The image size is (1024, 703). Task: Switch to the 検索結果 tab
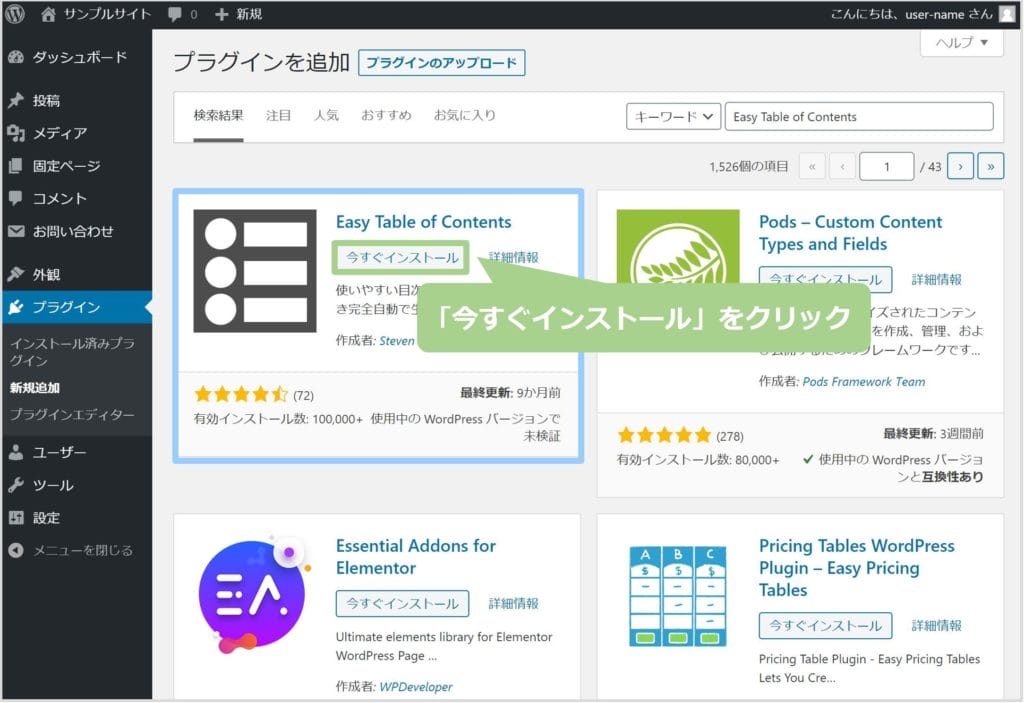pos(218,116)
